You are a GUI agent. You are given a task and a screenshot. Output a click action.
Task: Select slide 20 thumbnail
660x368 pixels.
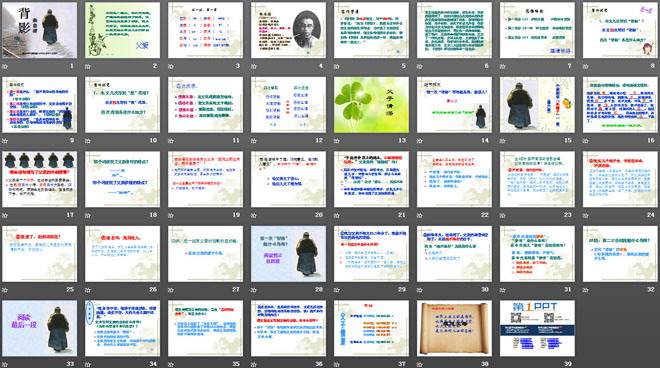pyautogui.click(x=288, y=179)
